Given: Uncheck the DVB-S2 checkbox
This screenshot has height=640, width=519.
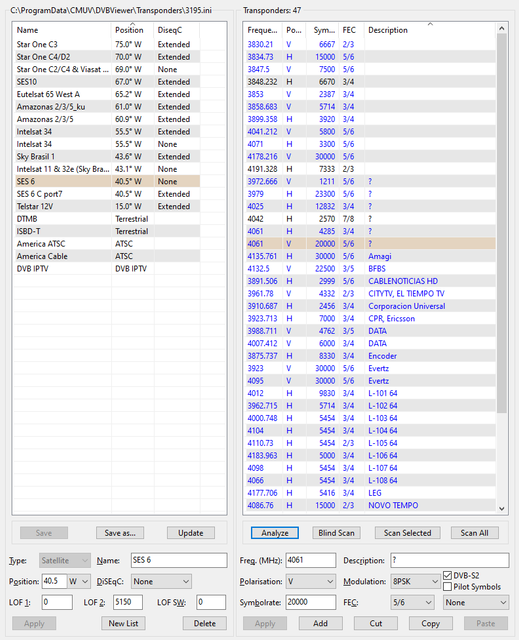Looking at the screenshot, I should (447, 576).
